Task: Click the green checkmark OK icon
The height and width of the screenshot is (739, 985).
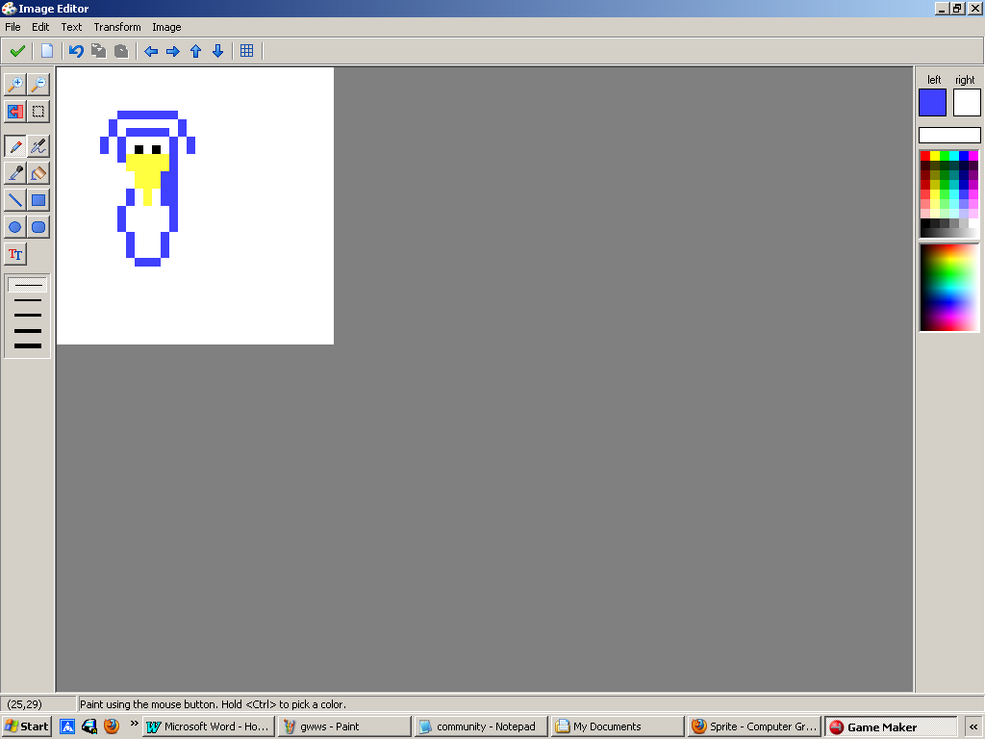Action: tap(18, 51)
